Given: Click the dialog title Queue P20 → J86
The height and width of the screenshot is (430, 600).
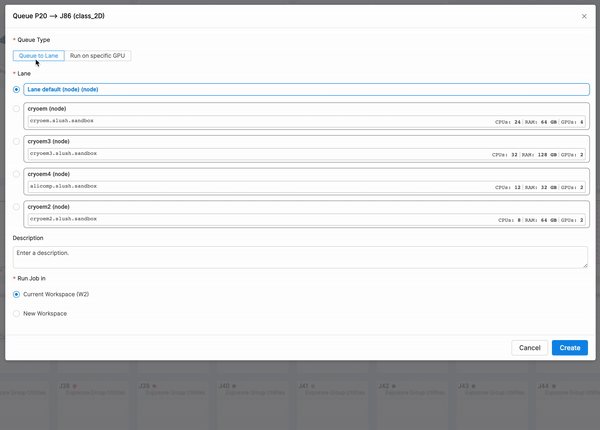Looking at the screenshot, I should tap(59, 16).
